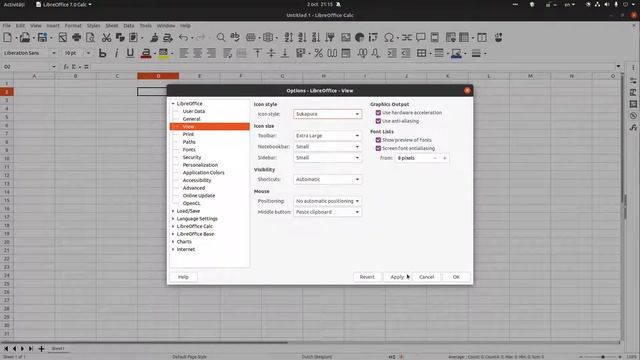Toggle Show preview of fonts checkbox
The image size is (640, 360).
(x=378, y=140)
